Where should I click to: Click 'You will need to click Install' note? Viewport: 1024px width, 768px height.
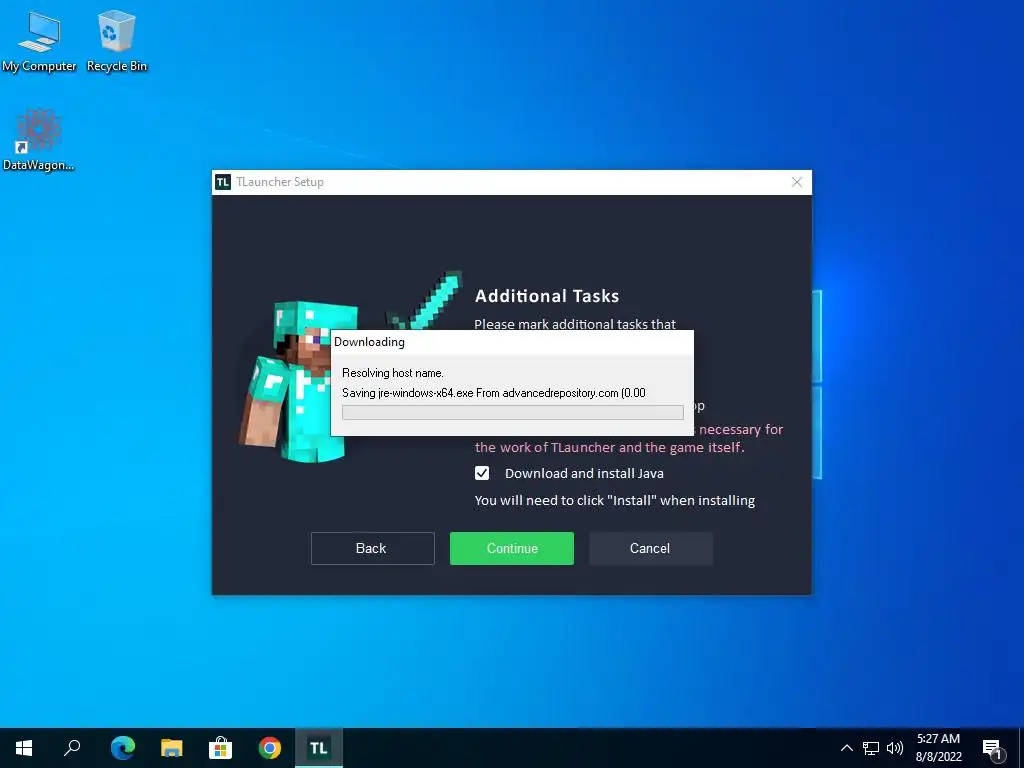(x=615, y=500)
